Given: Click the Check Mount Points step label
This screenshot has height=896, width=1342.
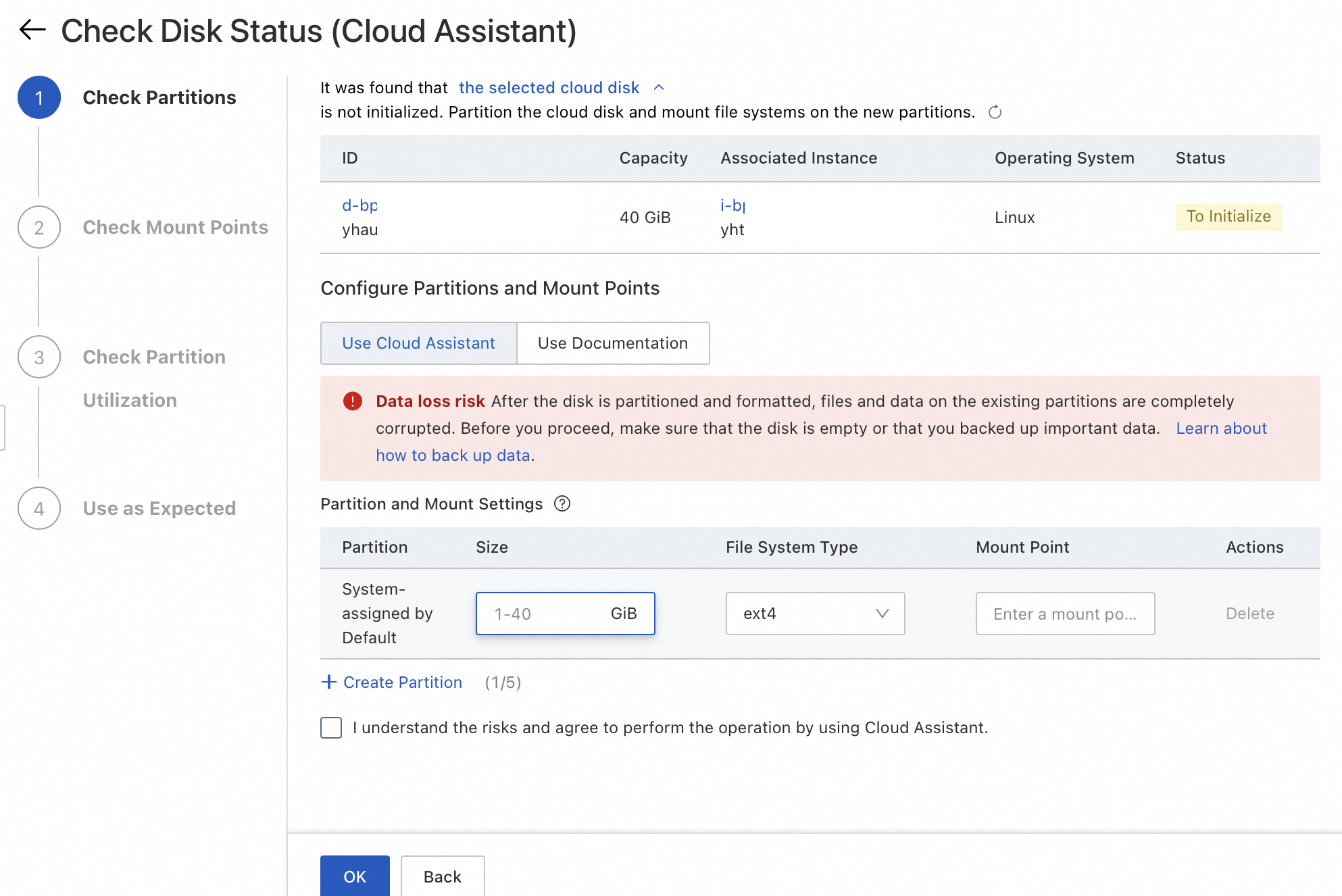Looking at the screenshot, I should coord(176,227).
